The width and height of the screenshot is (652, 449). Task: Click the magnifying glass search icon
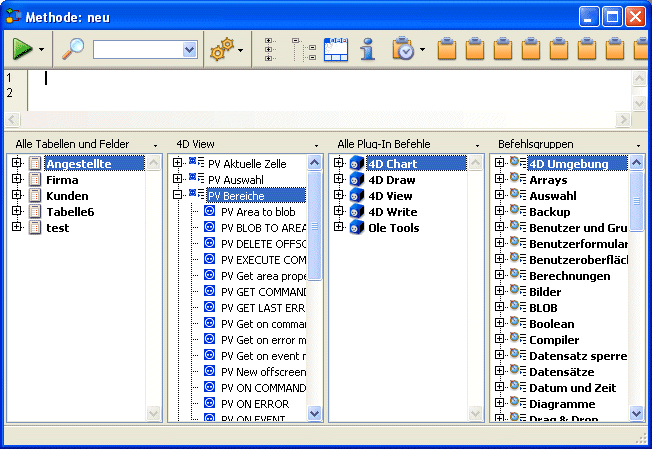pos(73,49)
